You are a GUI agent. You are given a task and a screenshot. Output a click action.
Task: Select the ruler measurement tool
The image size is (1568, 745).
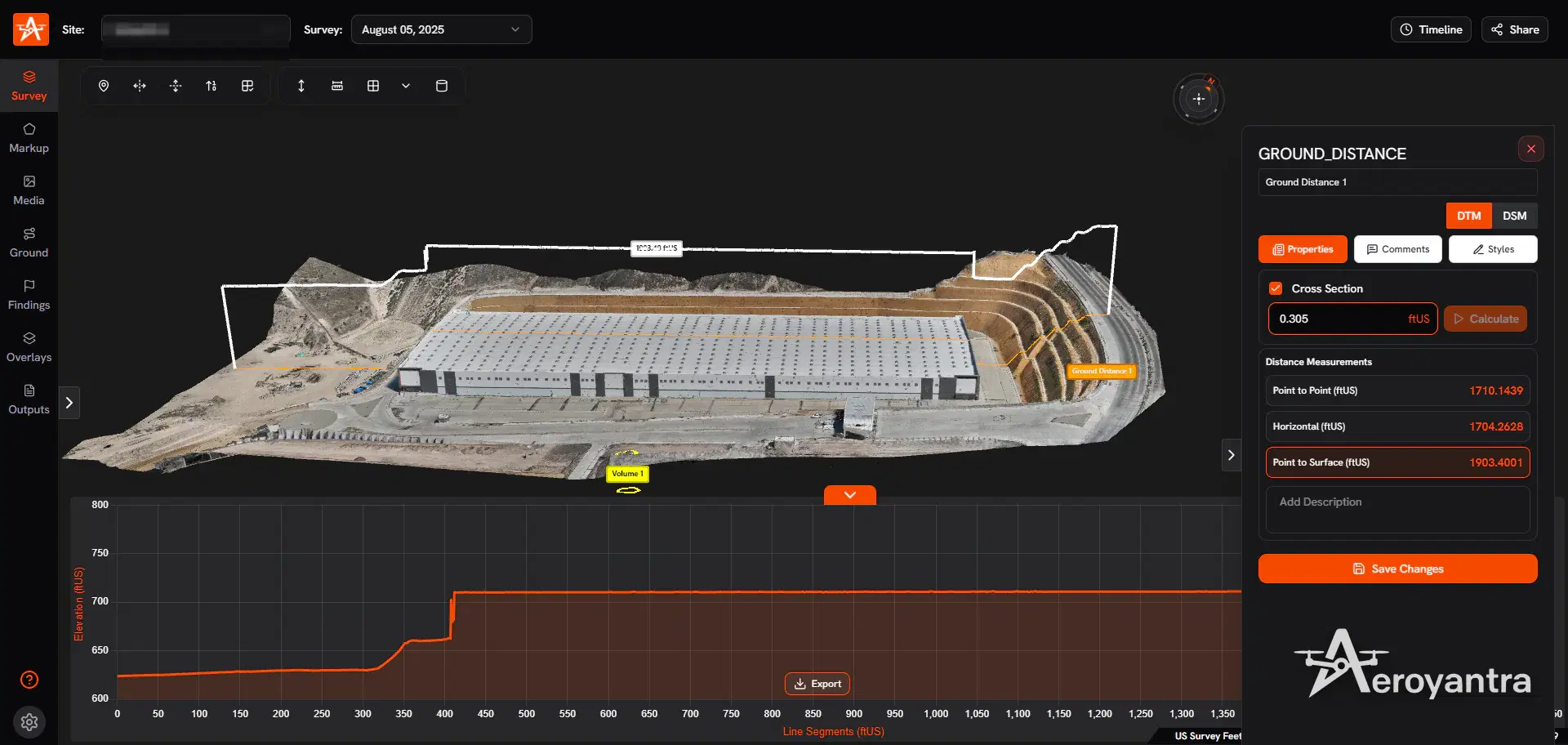click(x=337, y=86)
